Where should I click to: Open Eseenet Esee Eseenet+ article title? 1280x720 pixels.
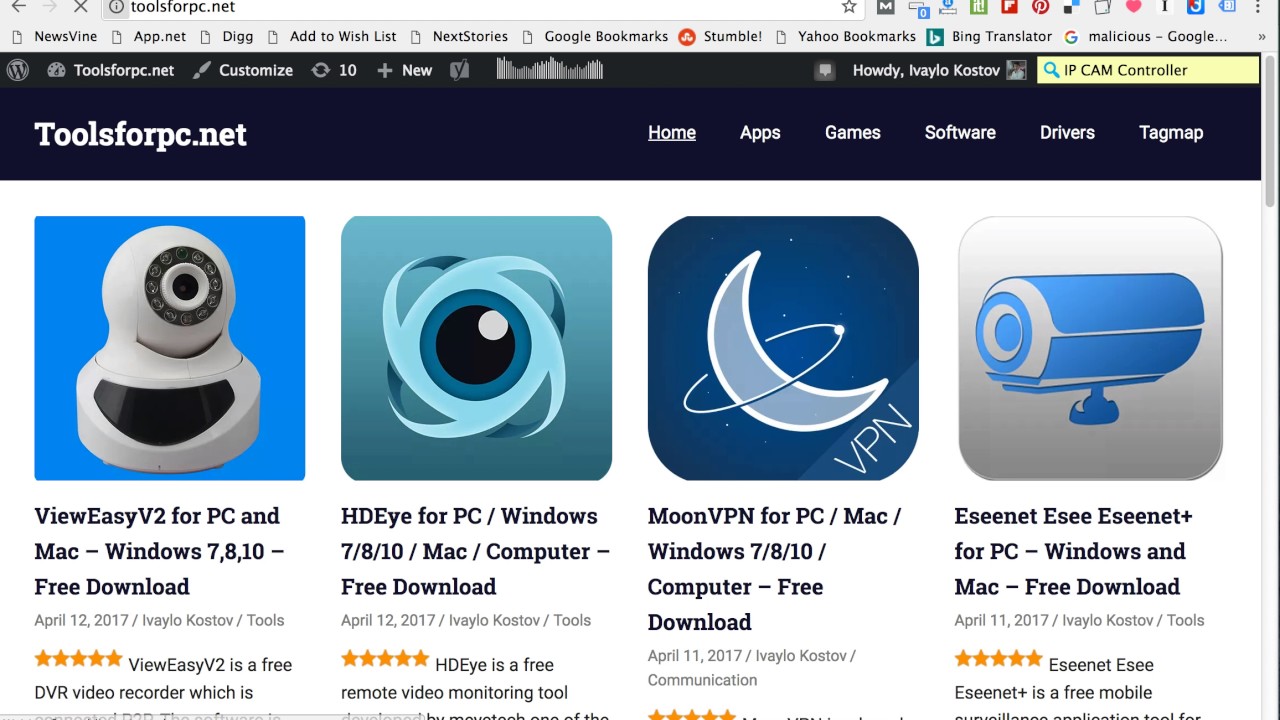coord(1074,551)
